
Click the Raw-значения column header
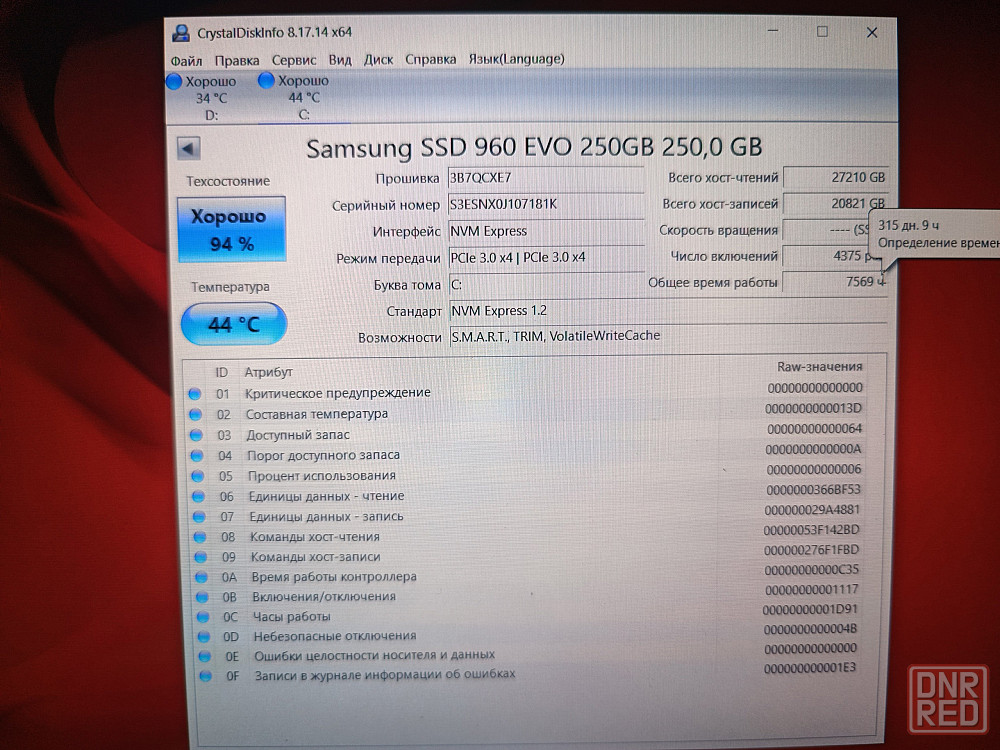(x=820, y=367)
